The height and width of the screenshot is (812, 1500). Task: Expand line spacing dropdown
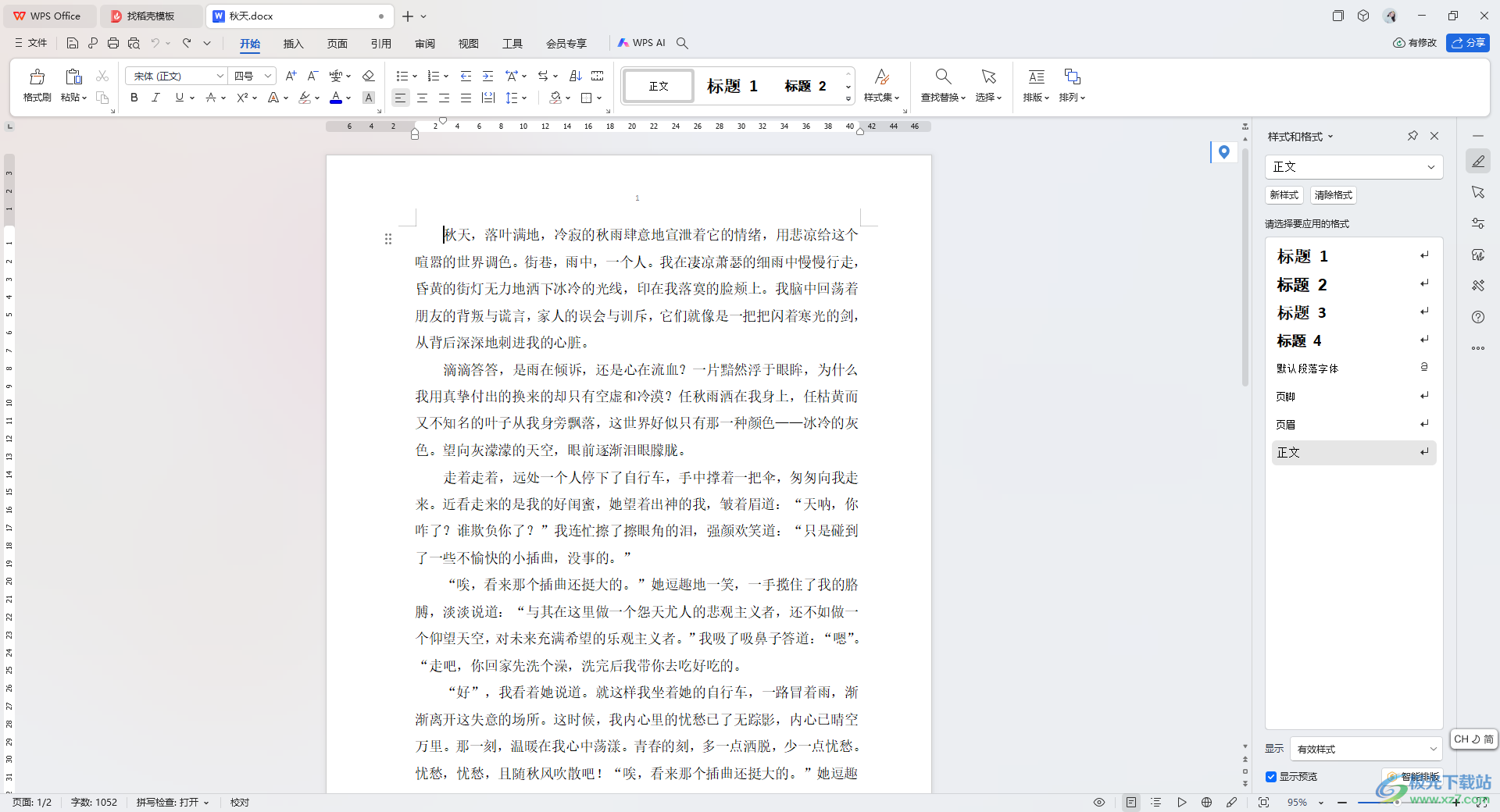[x=524, y=98]
